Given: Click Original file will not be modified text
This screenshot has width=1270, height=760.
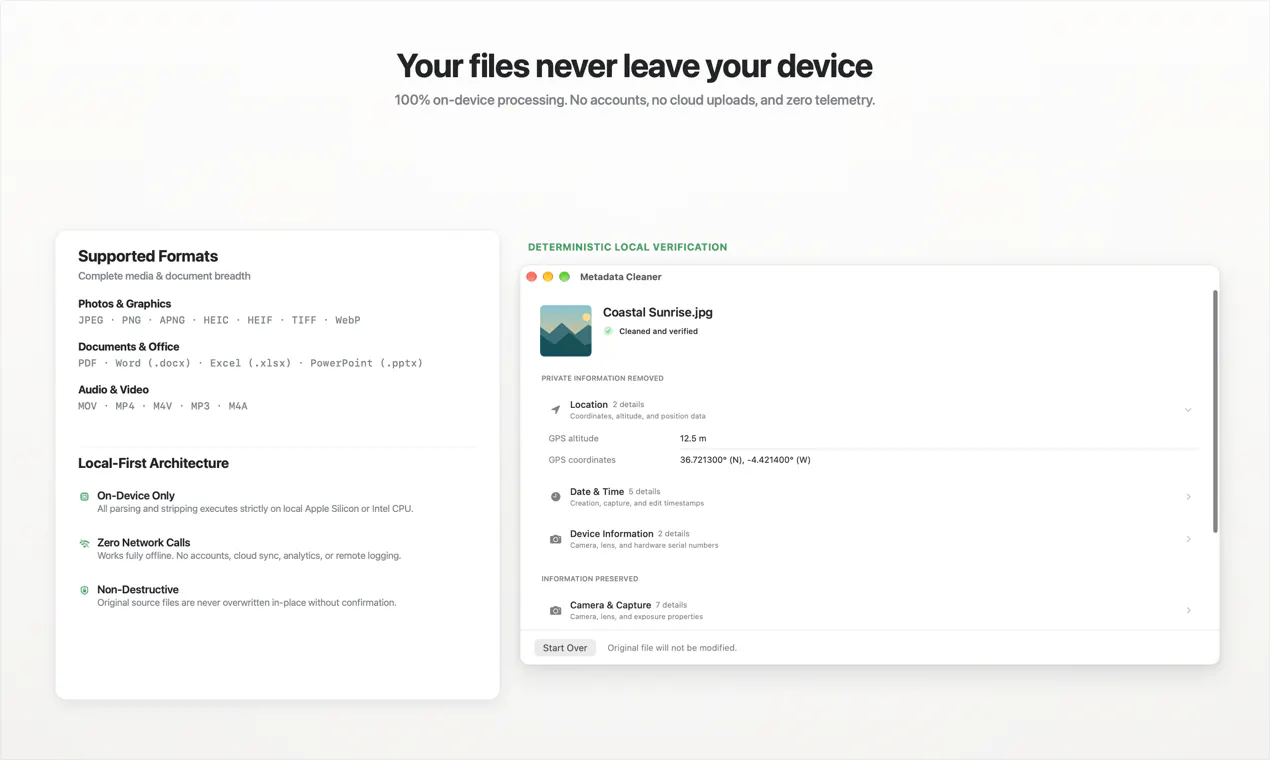Looking at the screenshot, I should [x=672, y=648].
